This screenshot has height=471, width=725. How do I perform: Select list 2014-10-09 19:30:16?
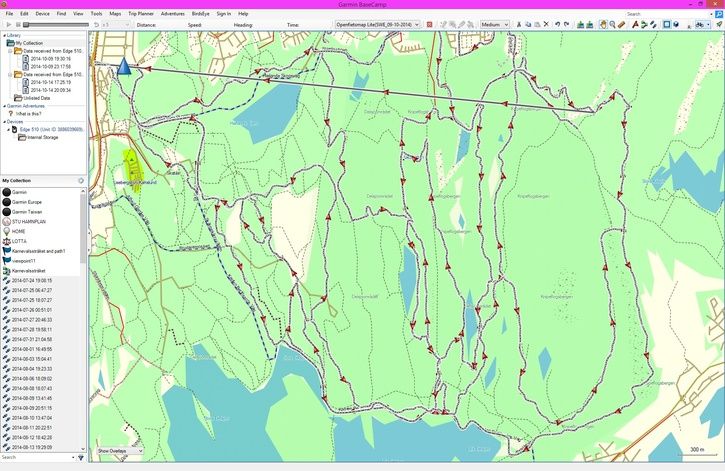[50, 59]
